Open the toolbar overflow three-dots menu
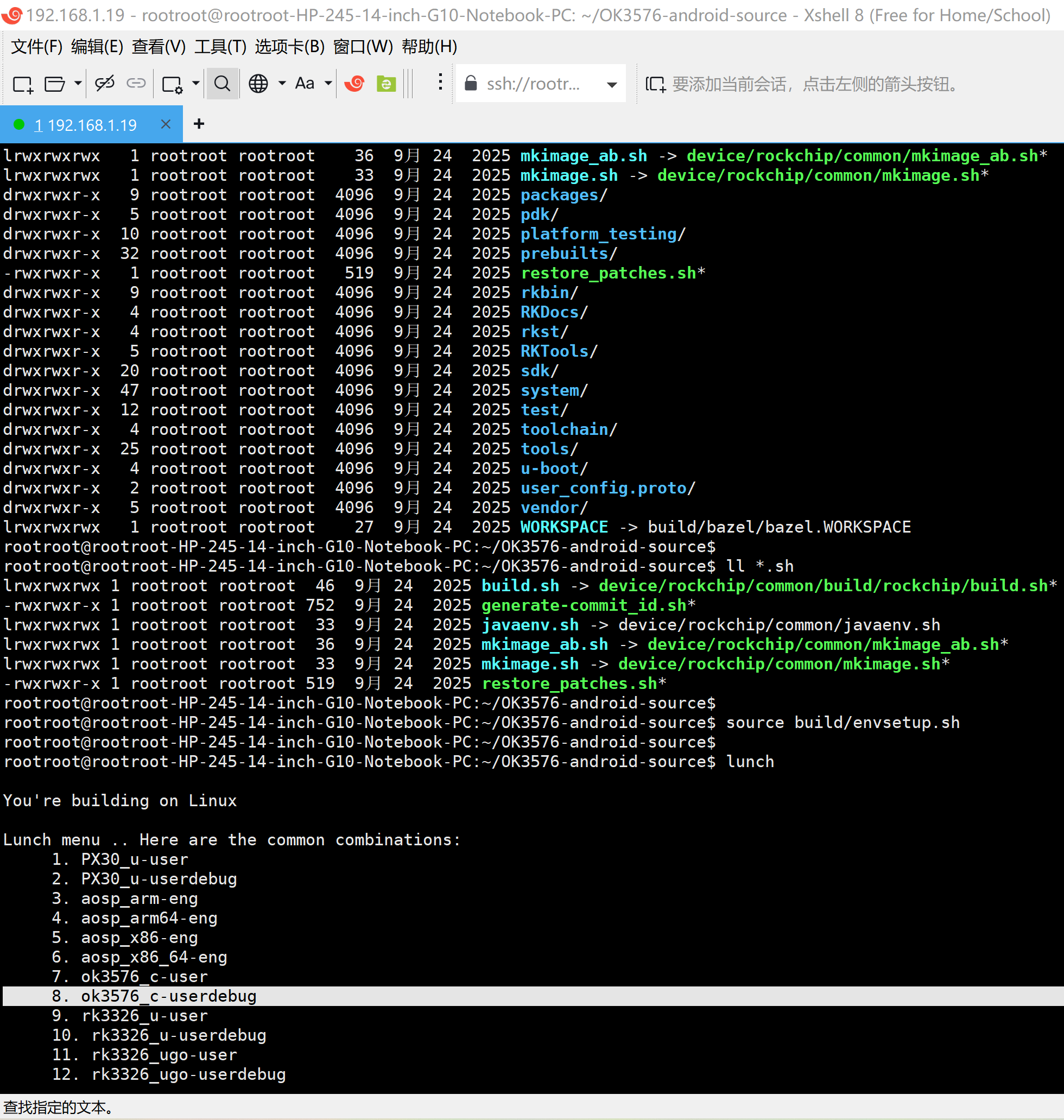 click(x=440, y=82)
